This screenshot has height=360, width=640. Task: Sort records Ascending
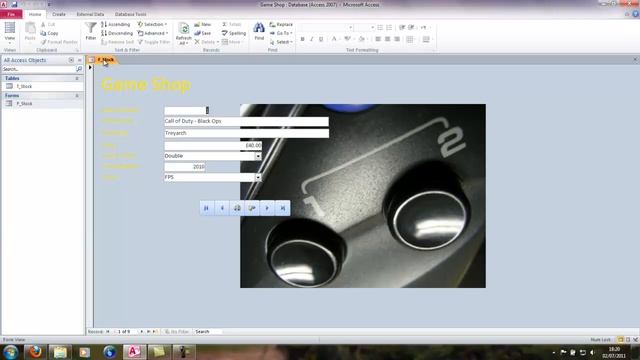pyautogui.click(x=116, y=24)
